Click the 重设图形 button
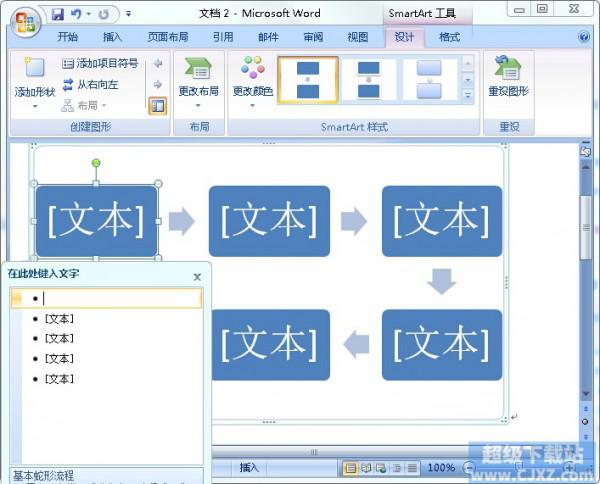600x484 pixels. click(x=509, y=77)
